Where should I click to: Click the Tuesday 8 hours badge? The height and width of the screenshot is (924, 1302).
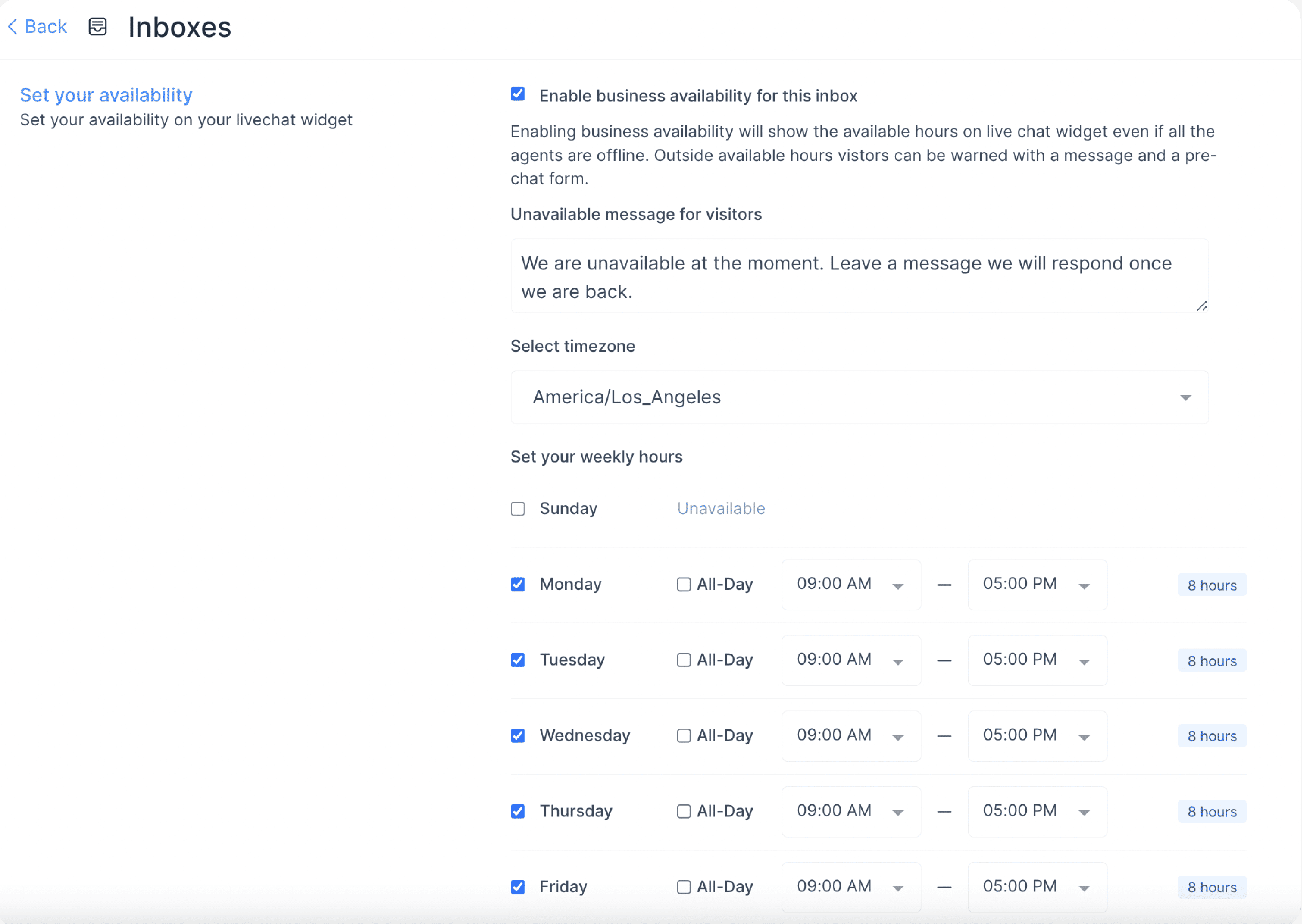[1212, 661]
